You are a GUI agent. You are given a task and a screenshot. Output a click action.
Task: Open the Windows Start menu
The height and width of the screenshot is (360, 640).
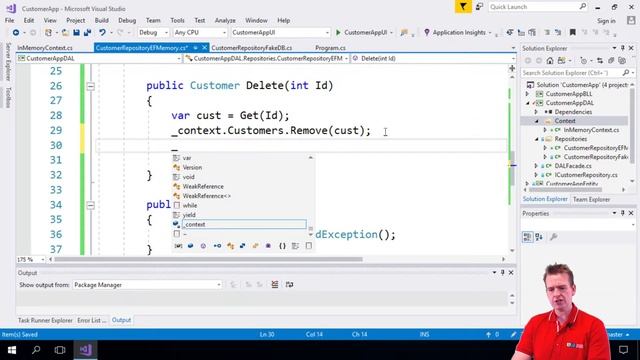(x=11, y=350)
